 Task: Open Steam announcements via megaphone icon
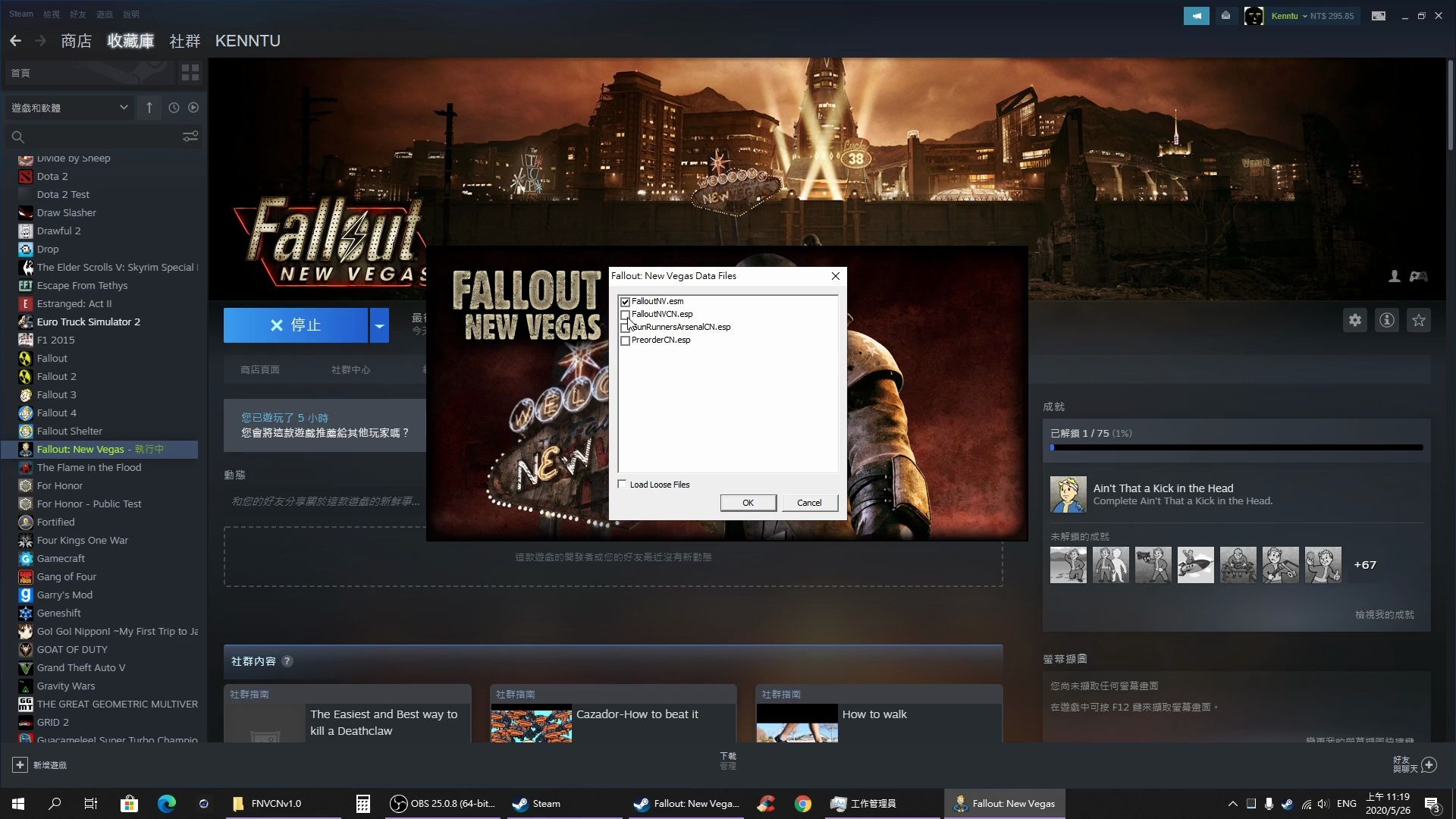pyautogui.click(x=1197, y=15)
